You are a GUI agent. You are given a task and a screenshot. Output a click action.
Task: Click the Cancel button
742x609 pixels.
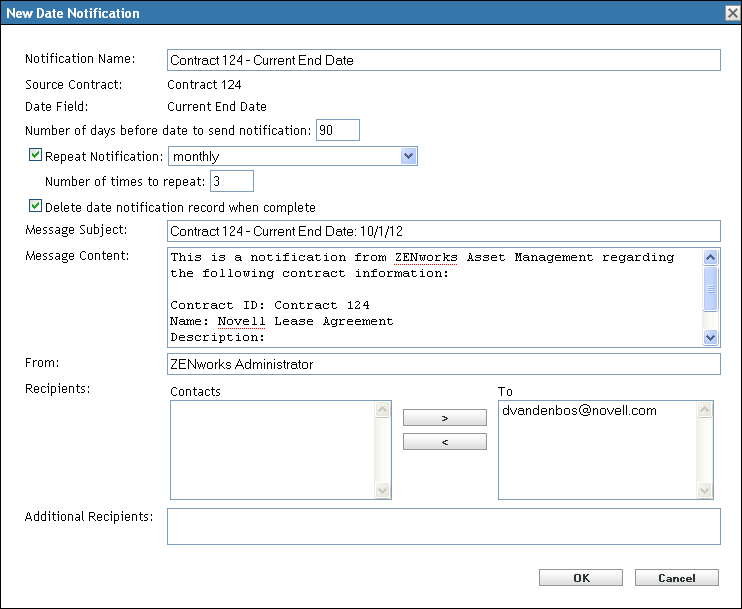point(677,578)
